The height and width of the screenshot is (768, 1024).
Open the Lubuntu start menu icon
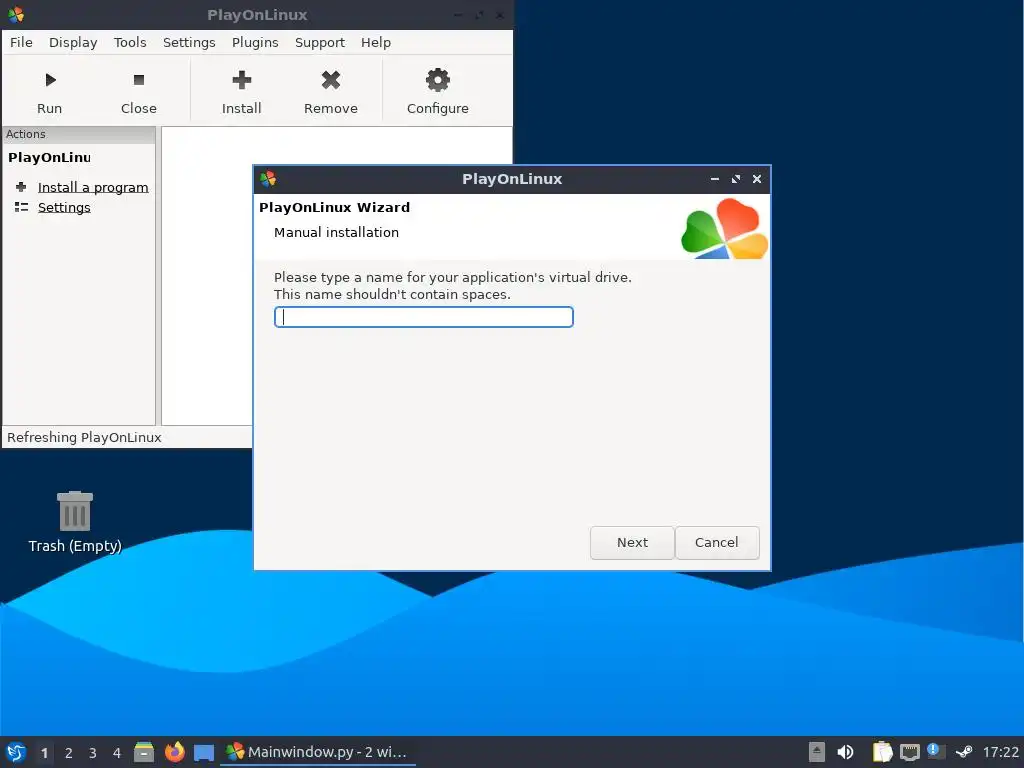tap(16, 752)
